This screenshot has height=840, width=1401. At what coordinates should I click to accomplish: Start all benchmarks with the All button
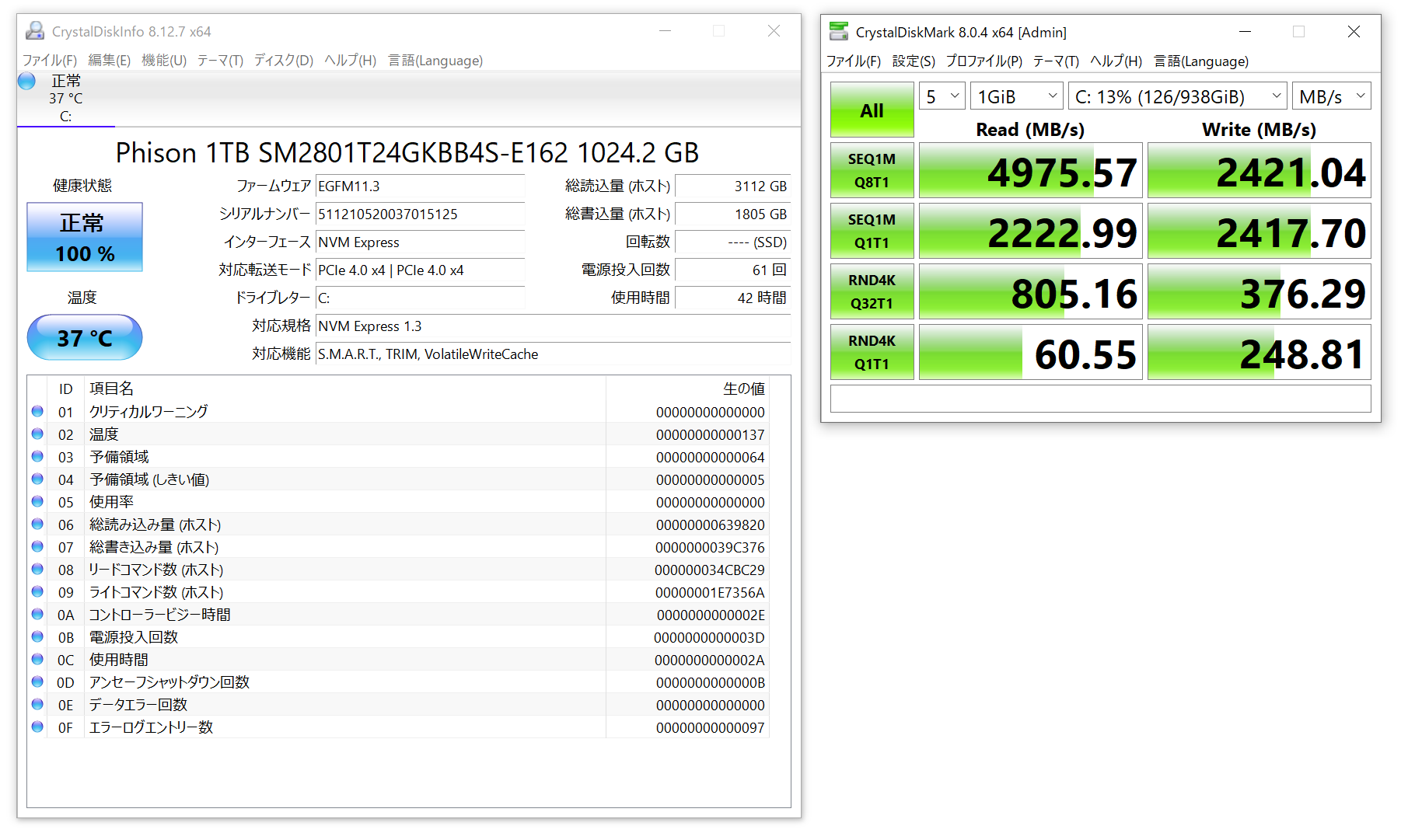tap(872, 110)
